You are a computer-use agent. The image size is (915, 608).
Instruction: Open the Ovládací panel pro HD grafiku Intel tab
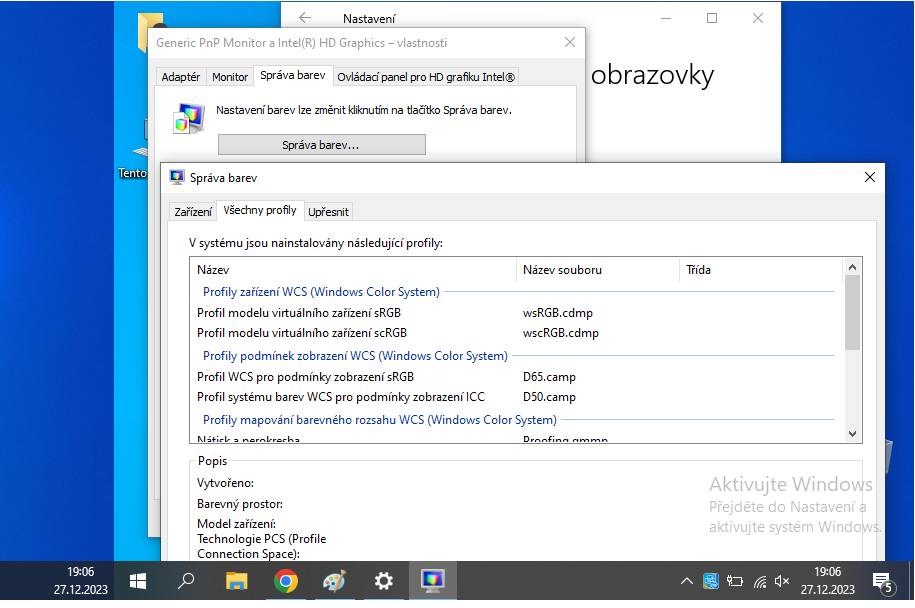click(x=426, y=77)
